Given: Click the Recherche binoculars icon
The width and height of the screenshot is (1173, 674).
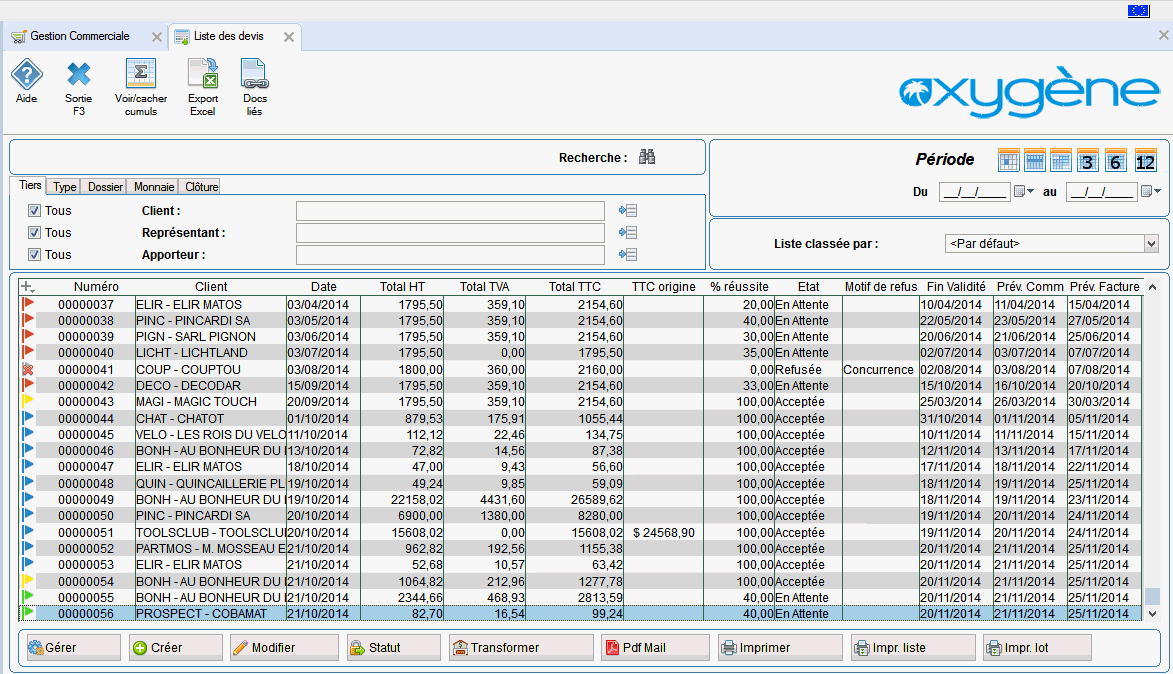Looking at the screenshot, I should [647, 157].
